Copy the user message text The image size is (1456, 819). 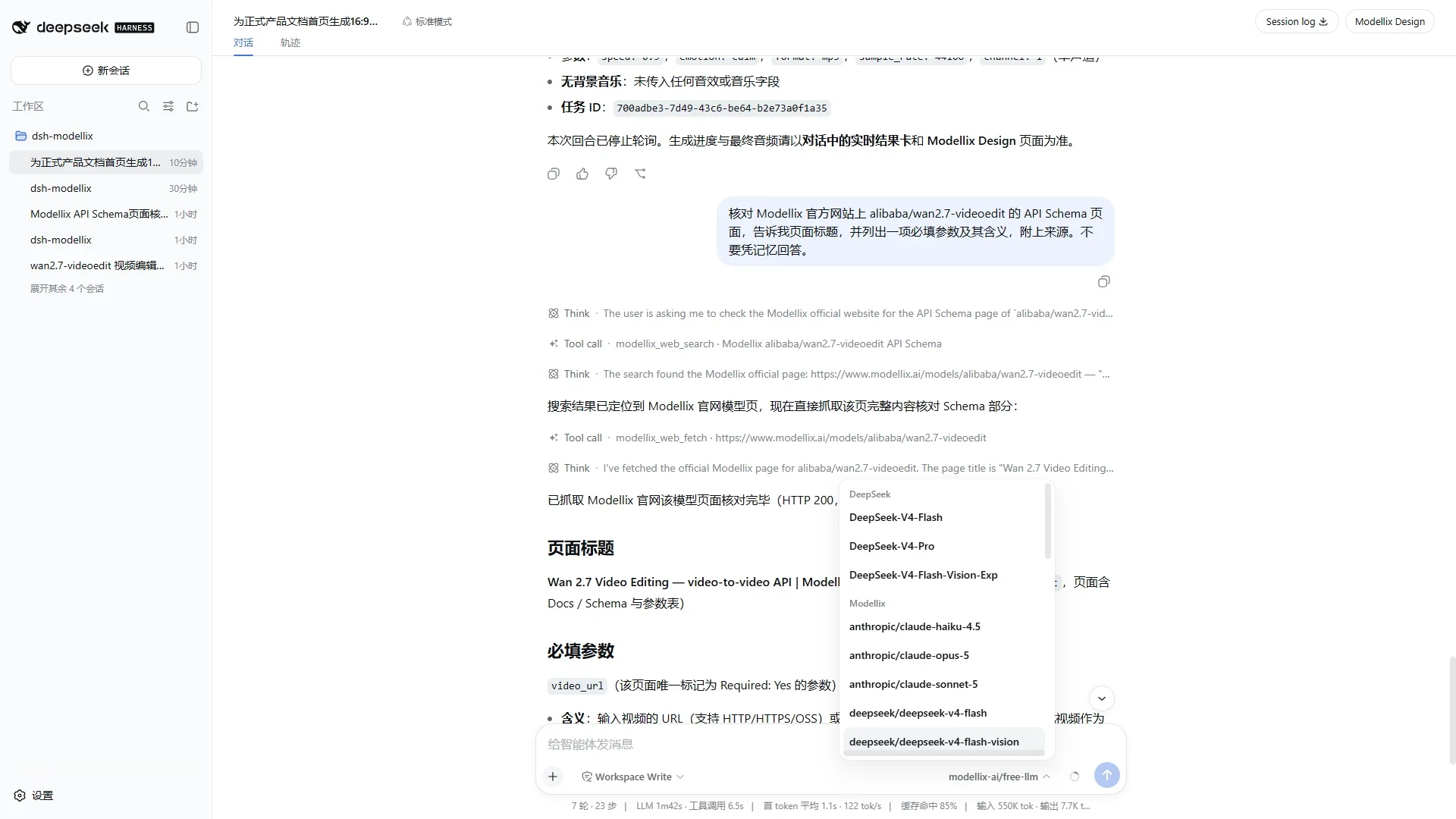1104,281
